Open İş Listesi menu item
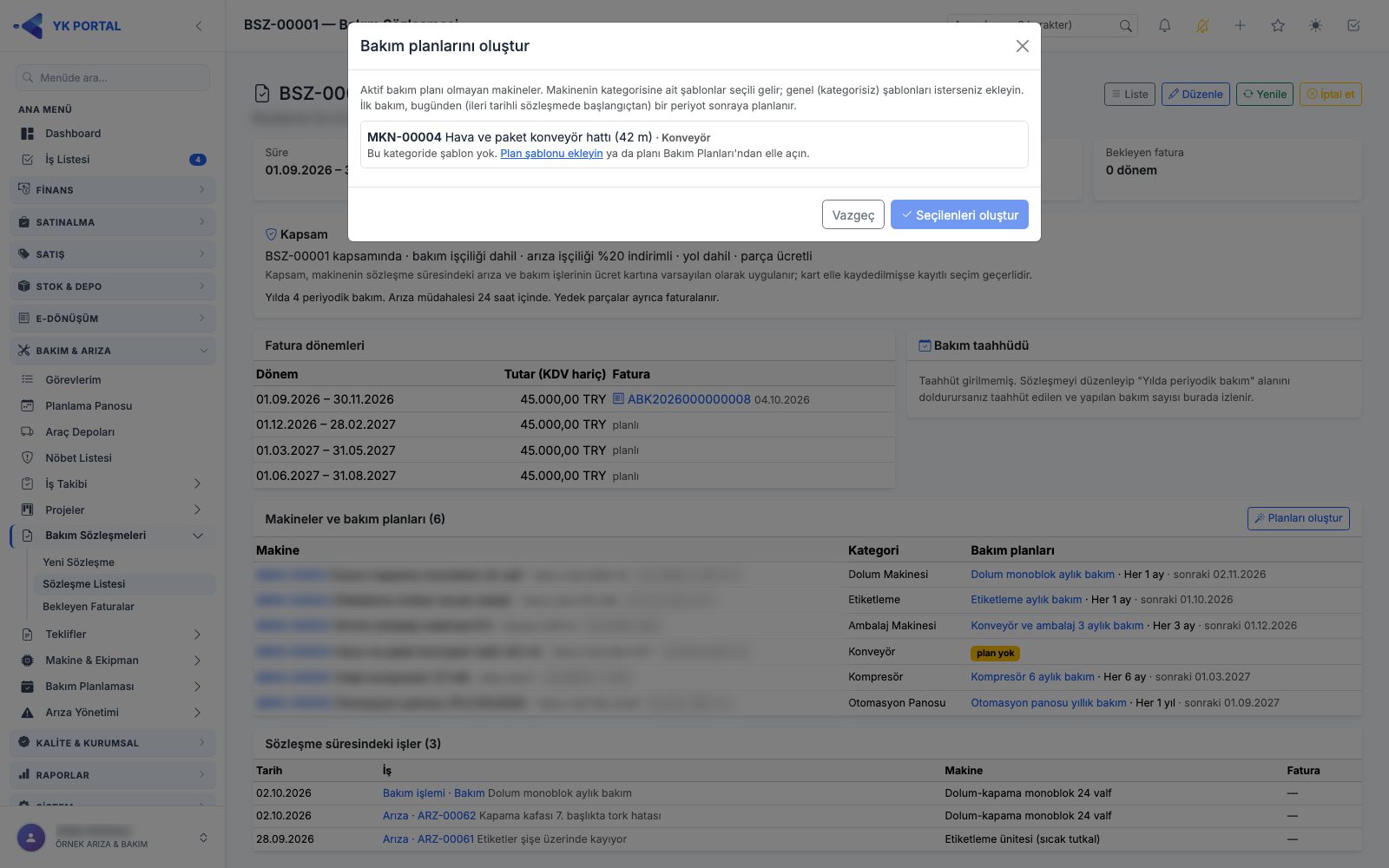 113,160
